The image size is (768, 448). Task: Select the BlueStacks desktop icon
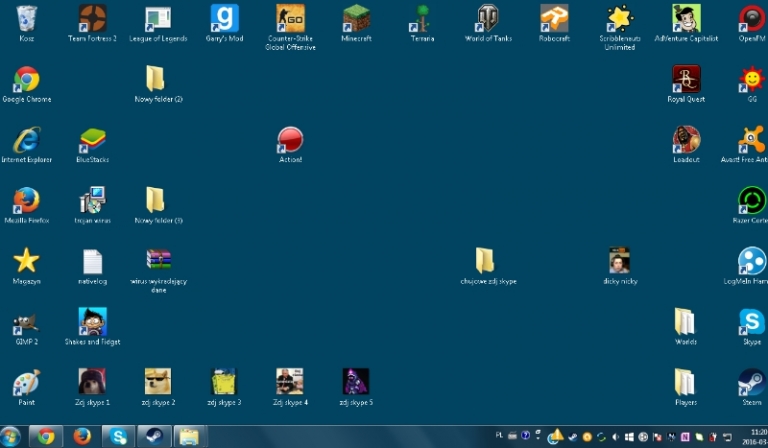point(93,141)
